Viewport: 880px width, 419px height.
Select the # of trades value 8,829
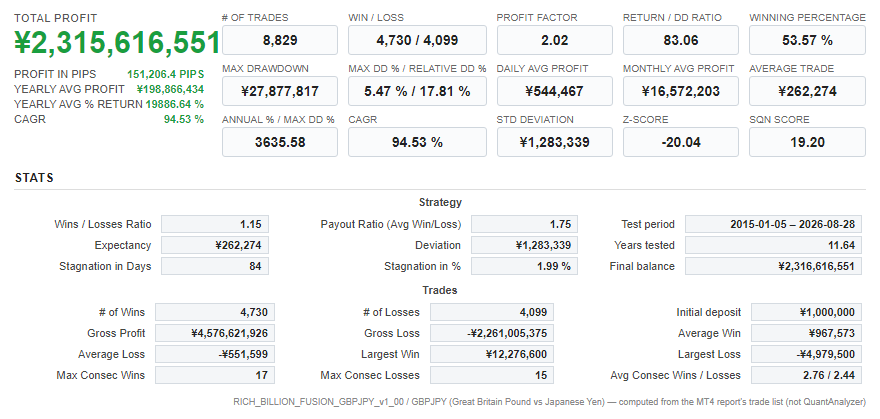280,40
